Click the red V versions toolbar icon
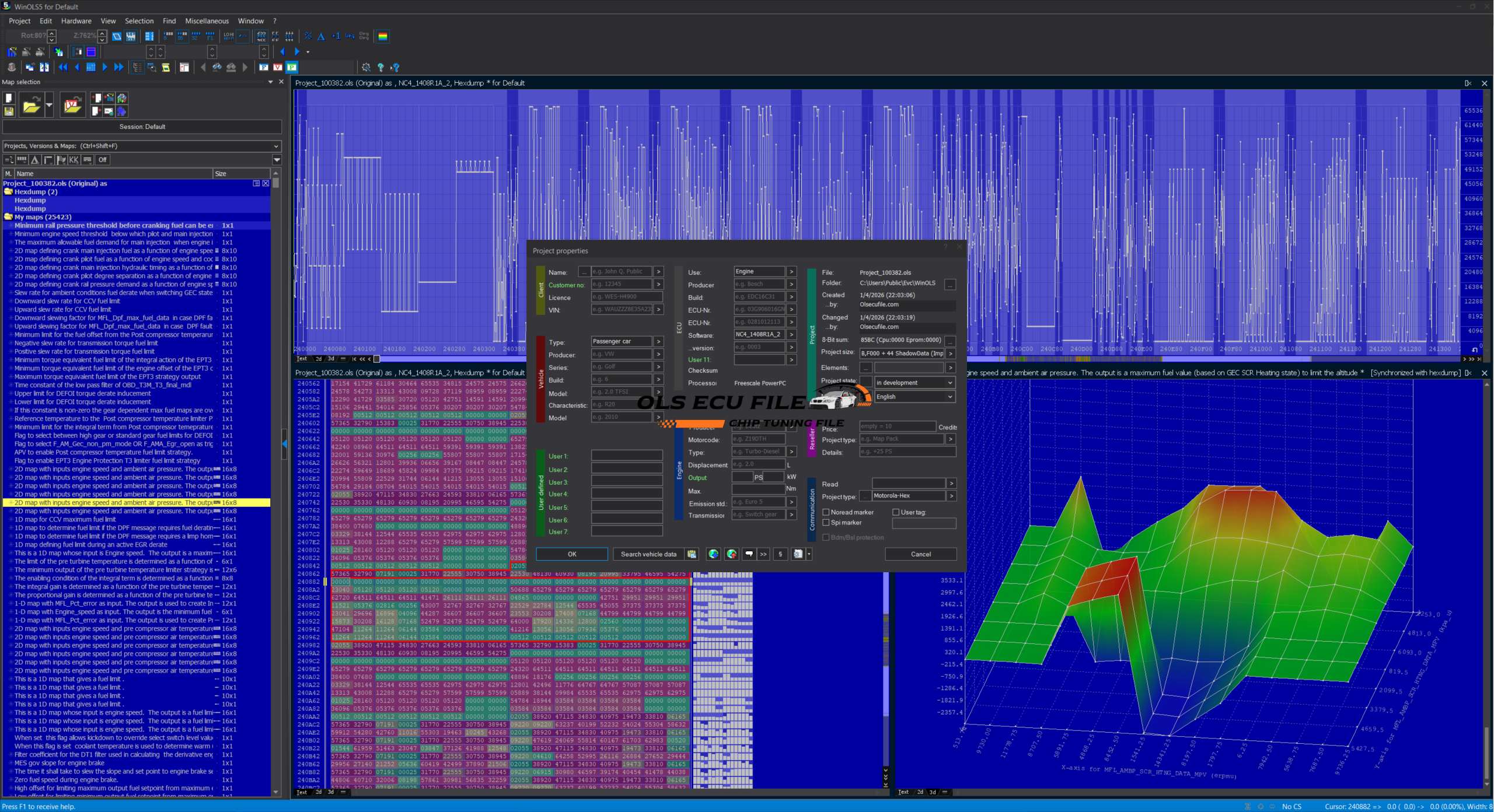The height and width of the screenshot is (812, 1494). 278,67
